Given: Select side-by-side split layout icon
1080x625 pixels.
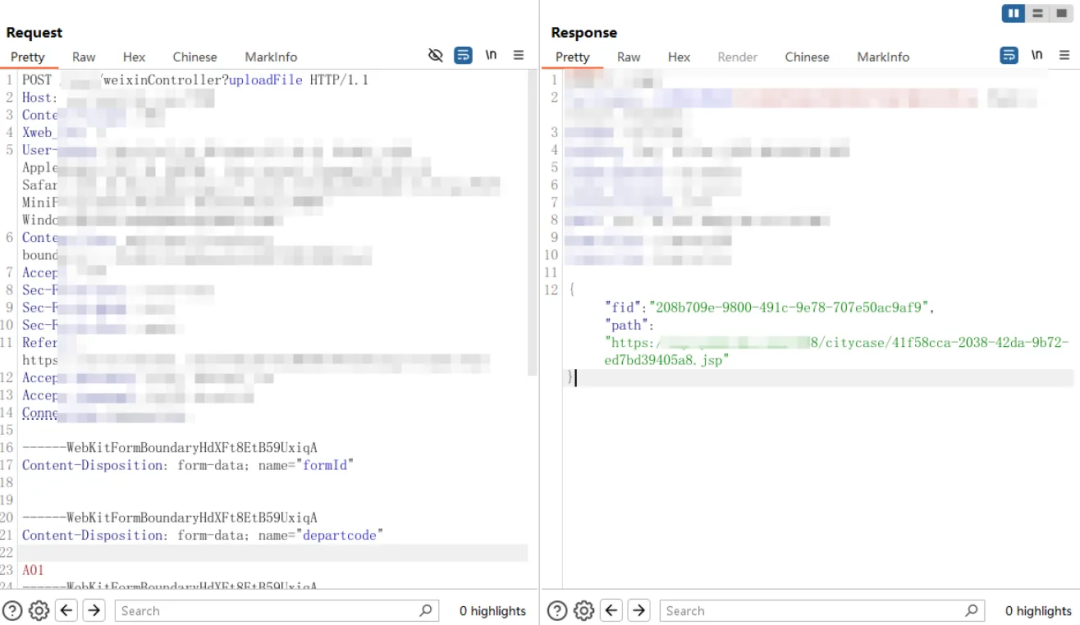Looking at the screenshot, I should (x=1014, y=13).
